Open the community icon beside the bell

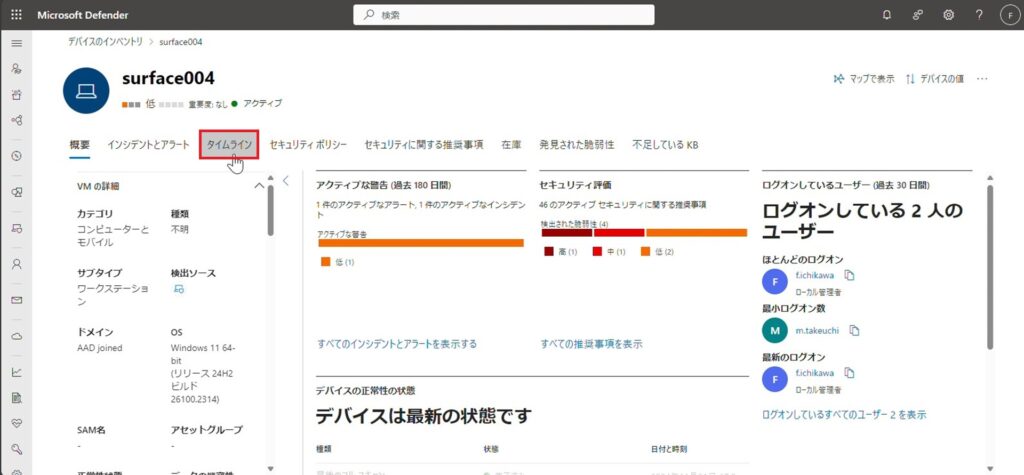tap(918, 14)
